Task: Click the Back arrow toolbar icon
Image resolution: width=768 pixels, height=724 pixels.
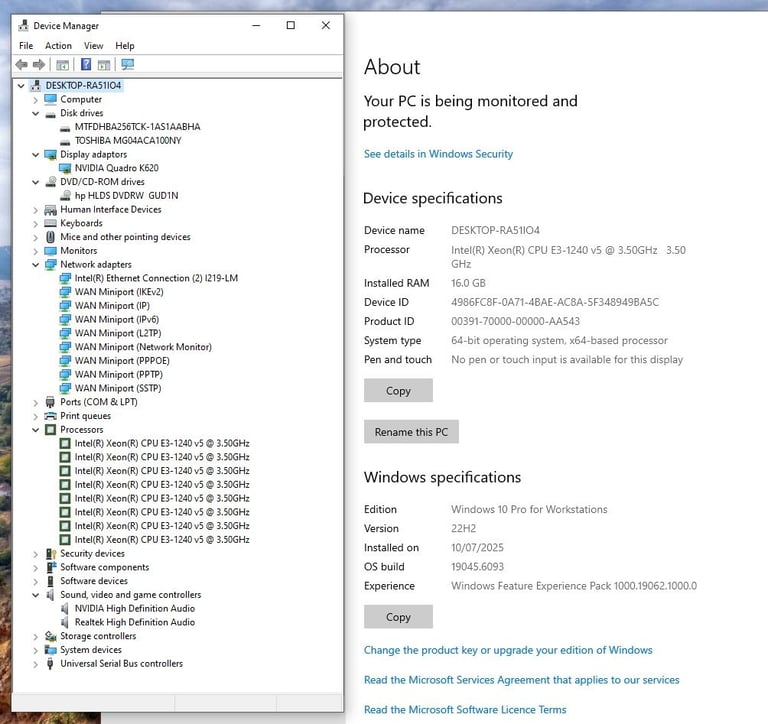Action: 22,64
